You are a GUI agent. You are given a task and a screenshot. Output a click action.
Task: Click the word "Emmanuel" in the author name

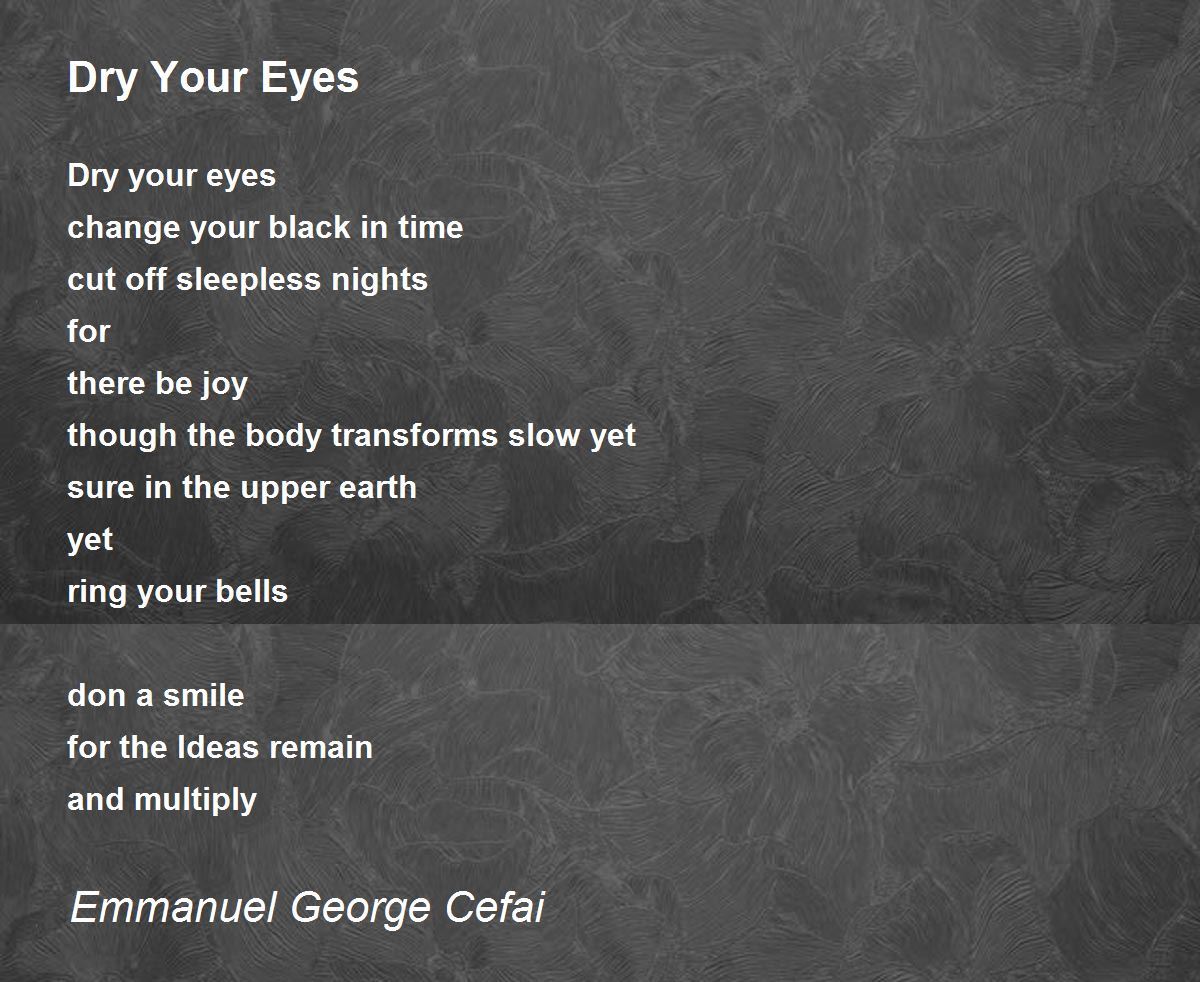174,908
